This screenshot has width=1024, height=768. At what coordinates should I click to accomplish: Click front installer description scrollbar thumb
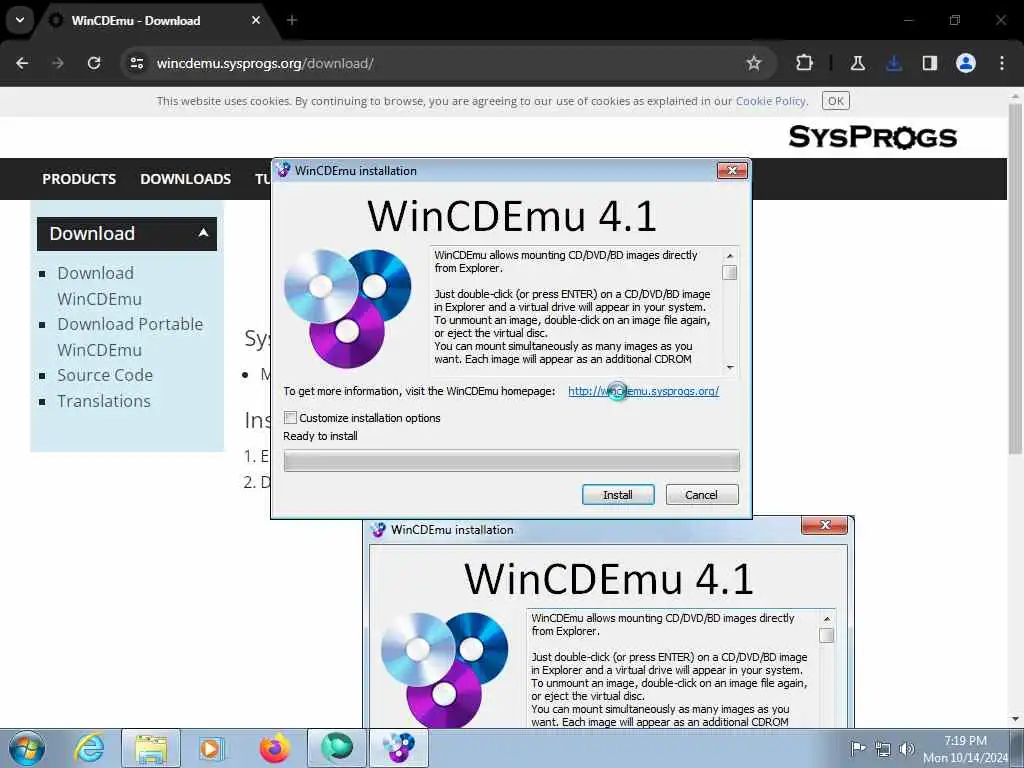(x=729, y=272)
